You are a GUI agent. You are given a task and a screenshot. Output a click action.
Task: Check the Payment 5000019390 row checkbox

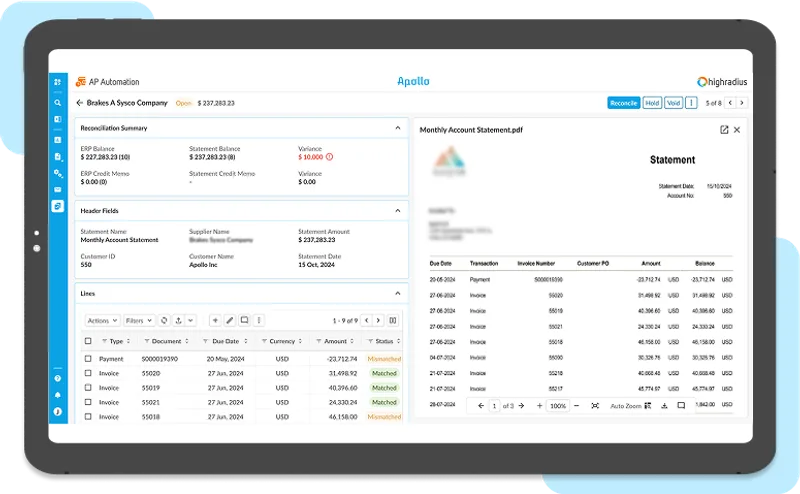tap(88, 359)
